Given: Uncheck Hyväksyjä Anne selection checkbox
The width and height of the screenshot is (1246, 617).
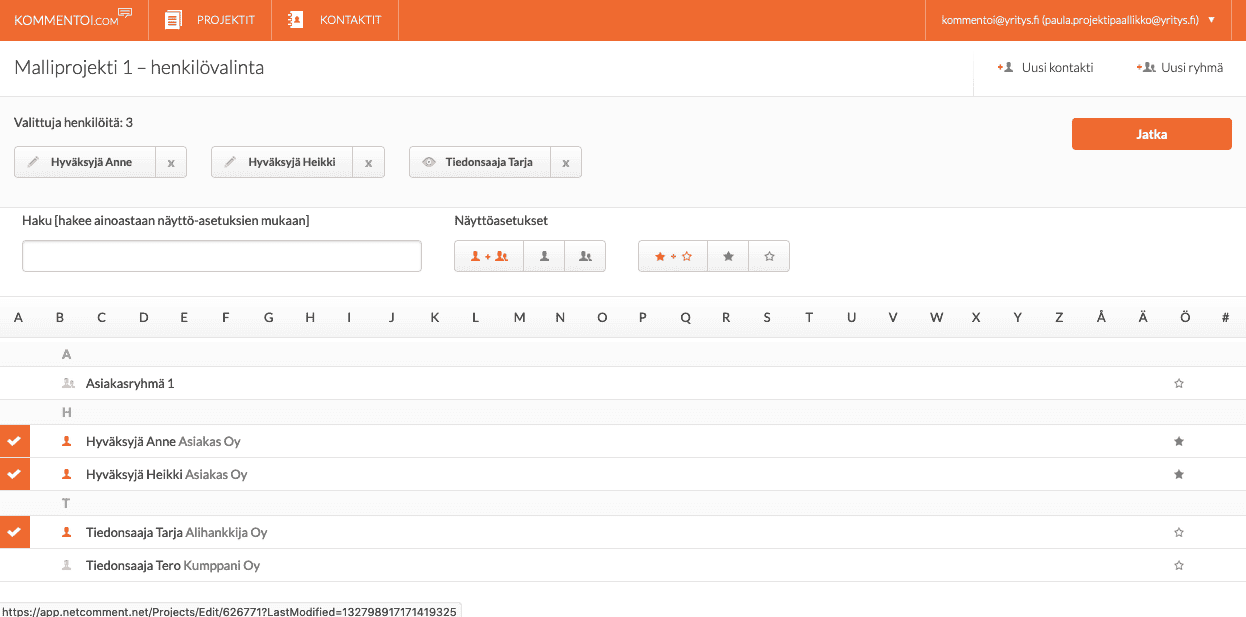Looking at the screenshot, I should pyautogui.click(x=14, y=441).
